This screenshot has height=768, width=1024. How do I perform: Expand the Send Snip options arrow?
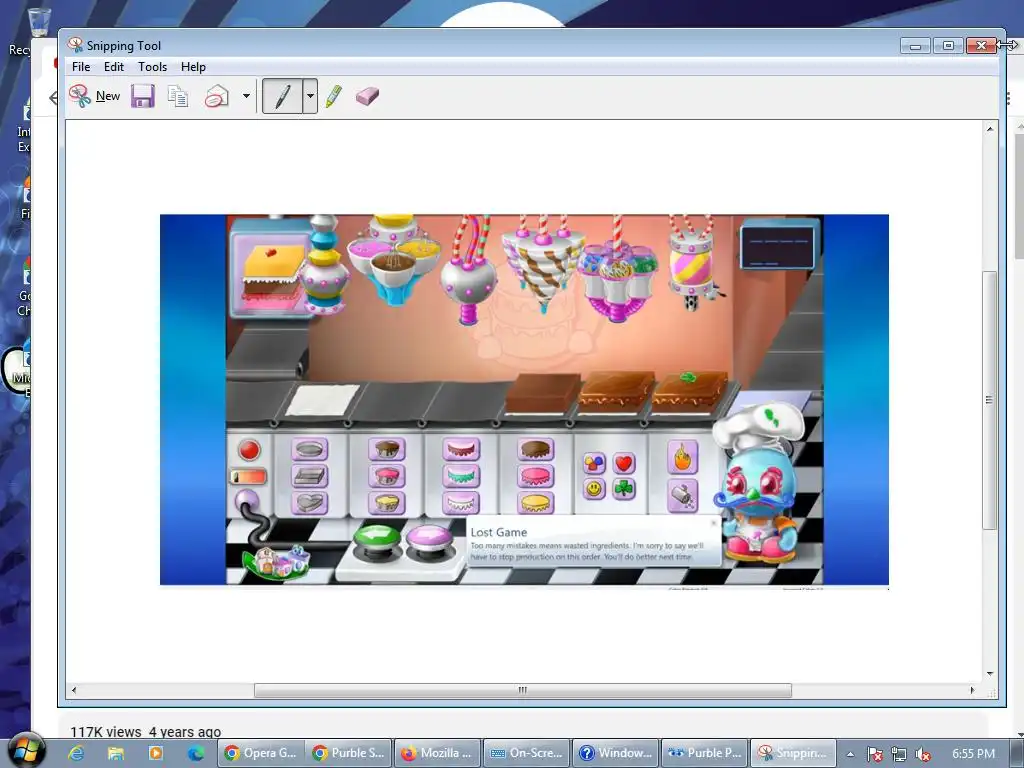coord(246,96)
